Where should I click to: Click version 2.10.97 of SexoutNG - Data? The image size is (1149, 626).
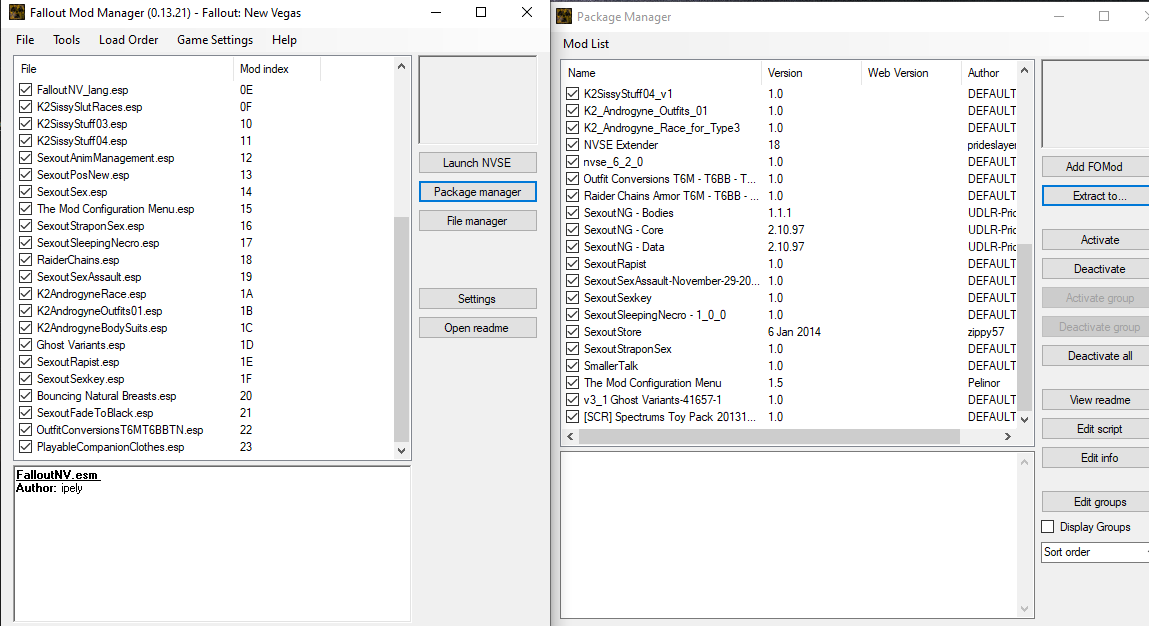[x=786, y=246]
